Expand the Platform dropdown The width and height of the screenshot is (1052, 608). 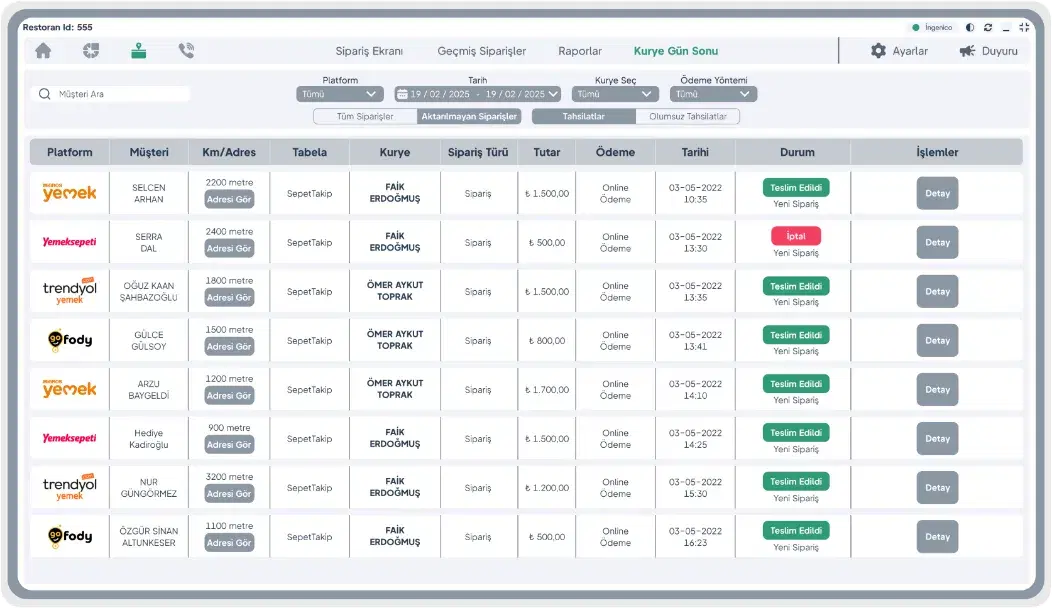339,94
